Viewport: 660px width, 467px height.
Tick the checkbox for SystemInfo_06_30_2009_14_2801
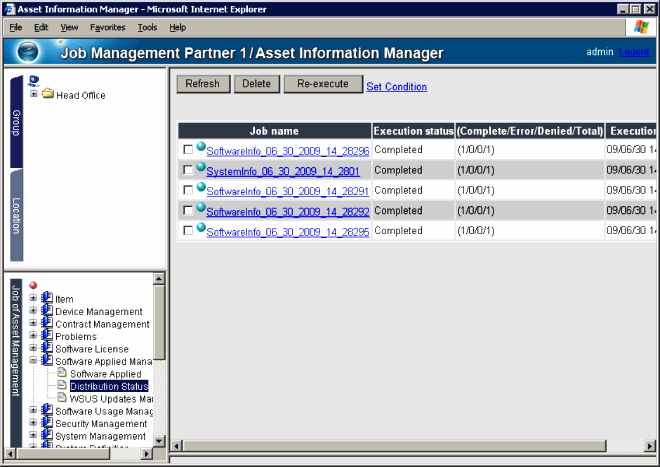[188, 171]
